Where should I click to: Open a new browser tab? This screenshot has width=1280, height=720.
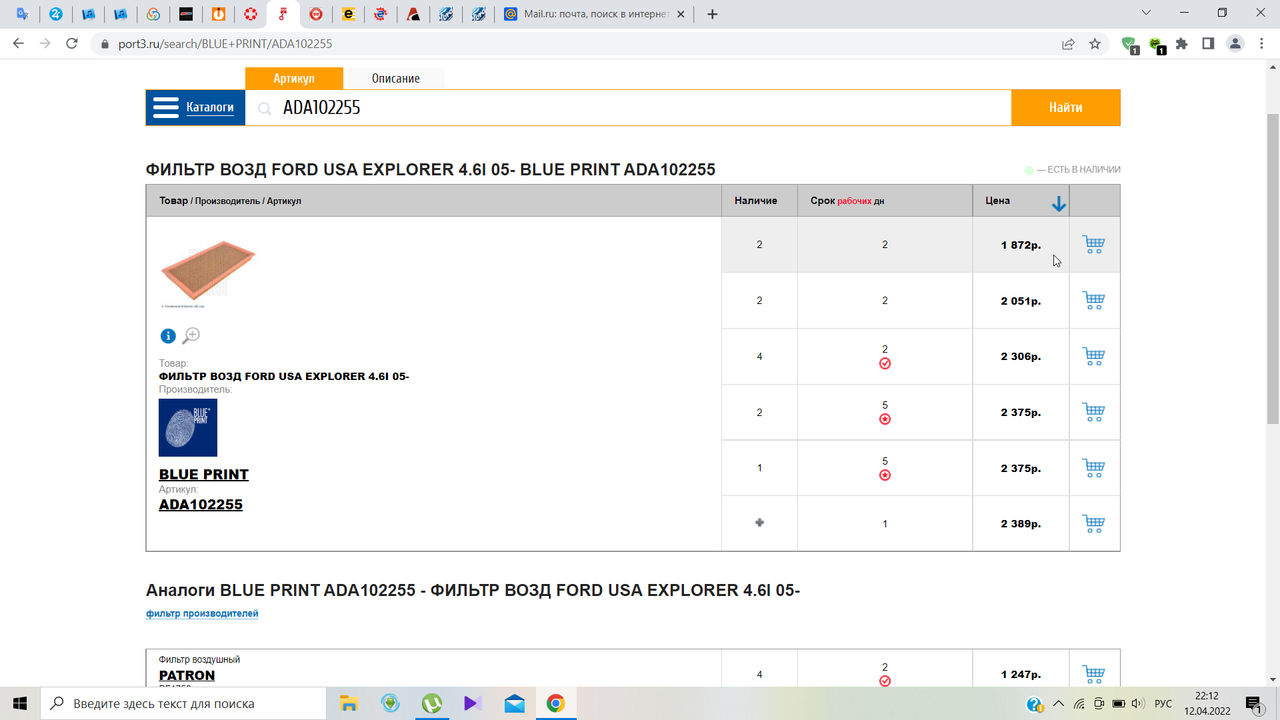pyautogui.click(x=712, y=14)
